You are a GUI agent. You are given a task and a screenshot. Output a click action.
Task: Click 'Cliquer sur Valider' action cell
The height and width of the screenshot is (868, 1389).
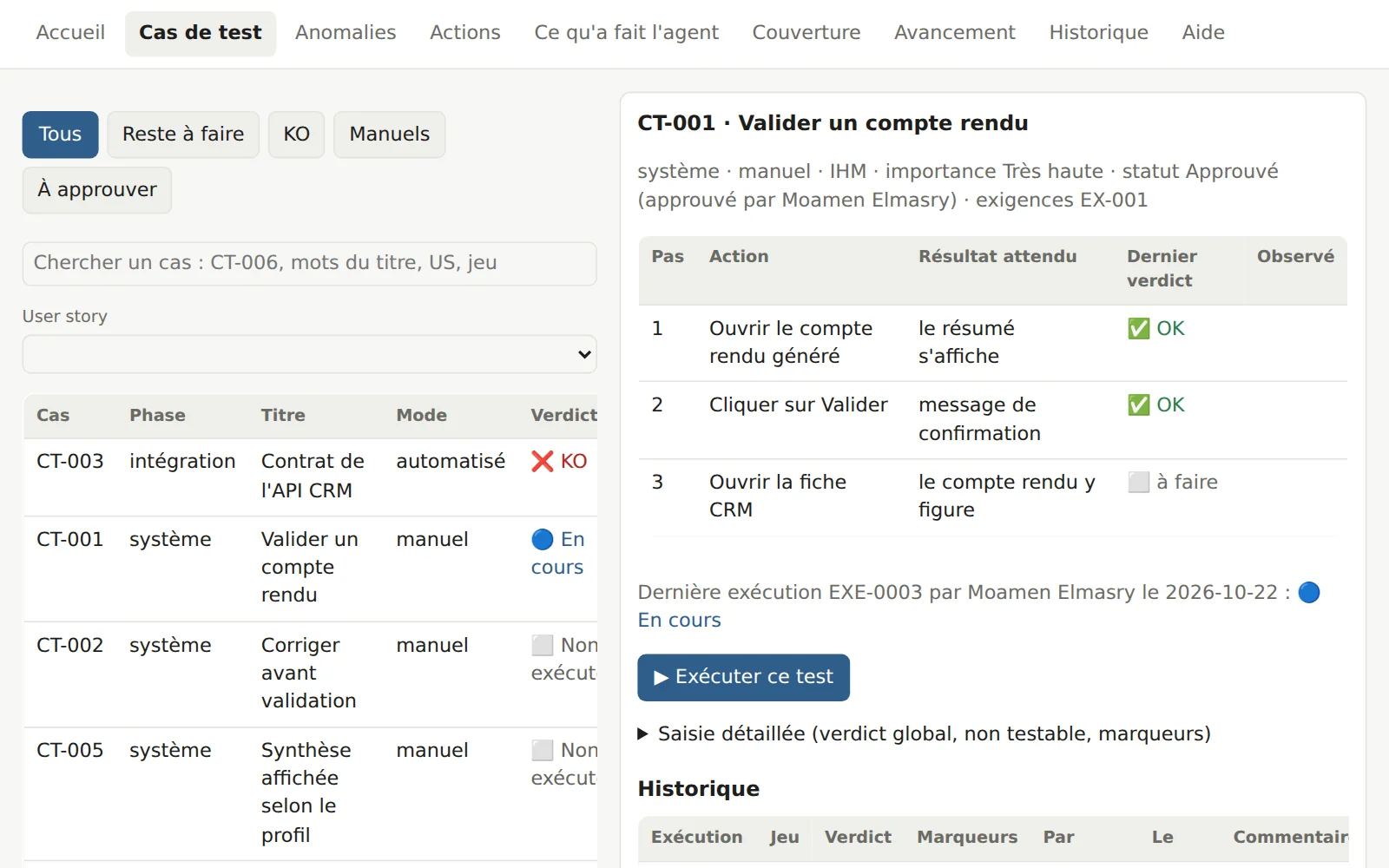point(798,405)
